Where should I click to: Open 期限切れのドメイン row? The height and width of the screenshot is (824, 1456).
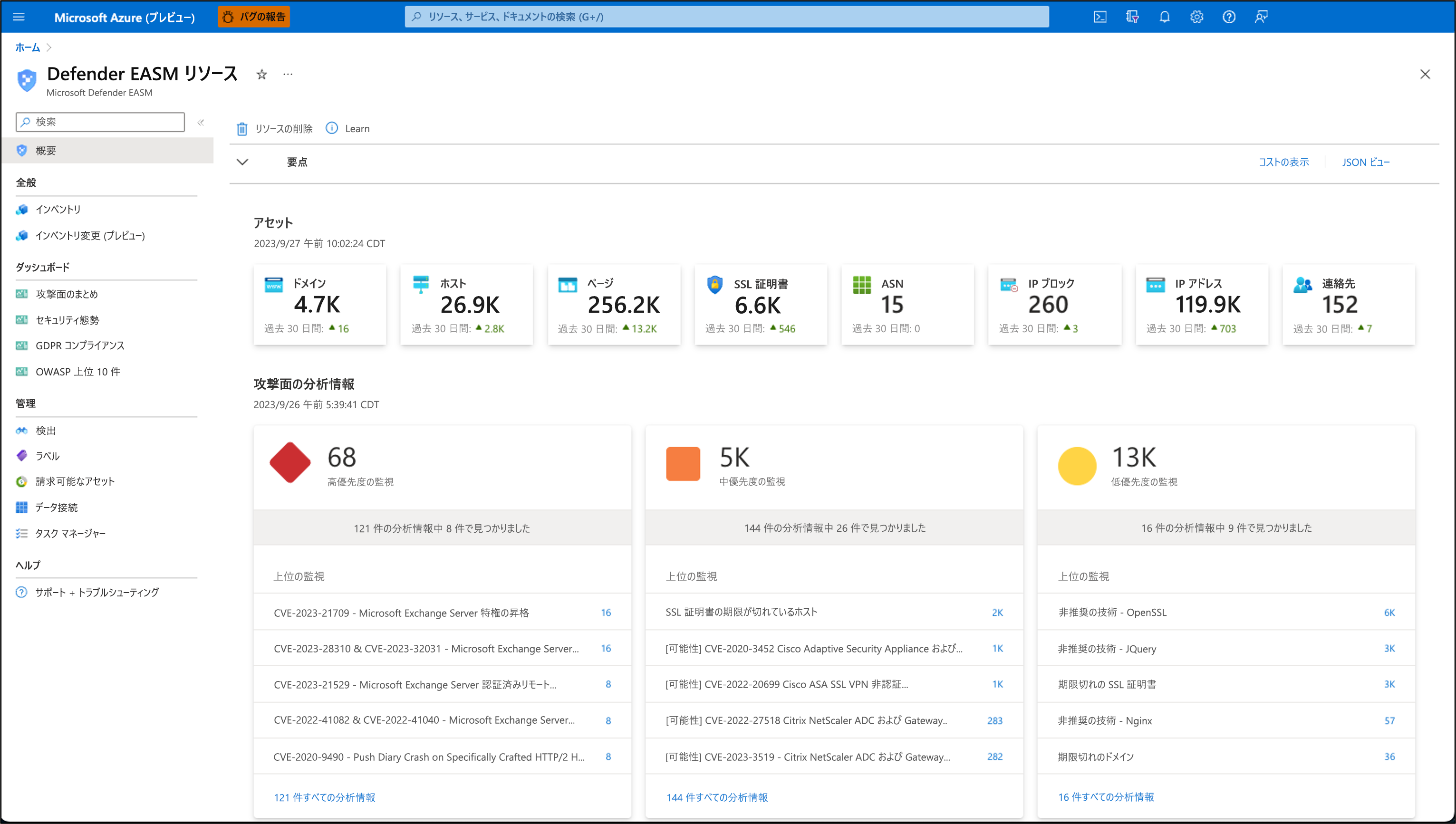coord(1226,757)
